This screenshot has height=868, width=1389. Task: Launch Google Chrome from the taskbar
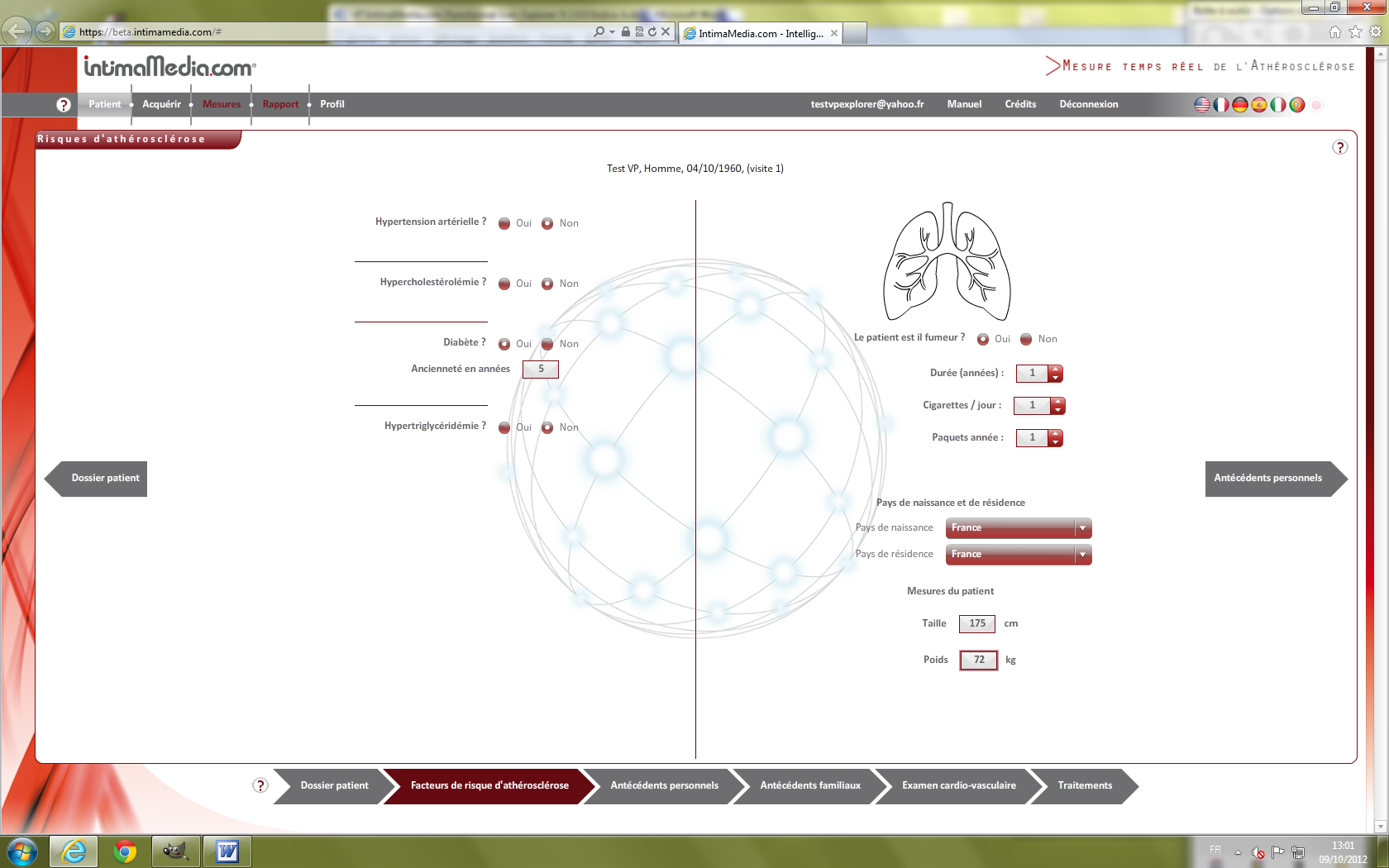[x=125, y=851]
